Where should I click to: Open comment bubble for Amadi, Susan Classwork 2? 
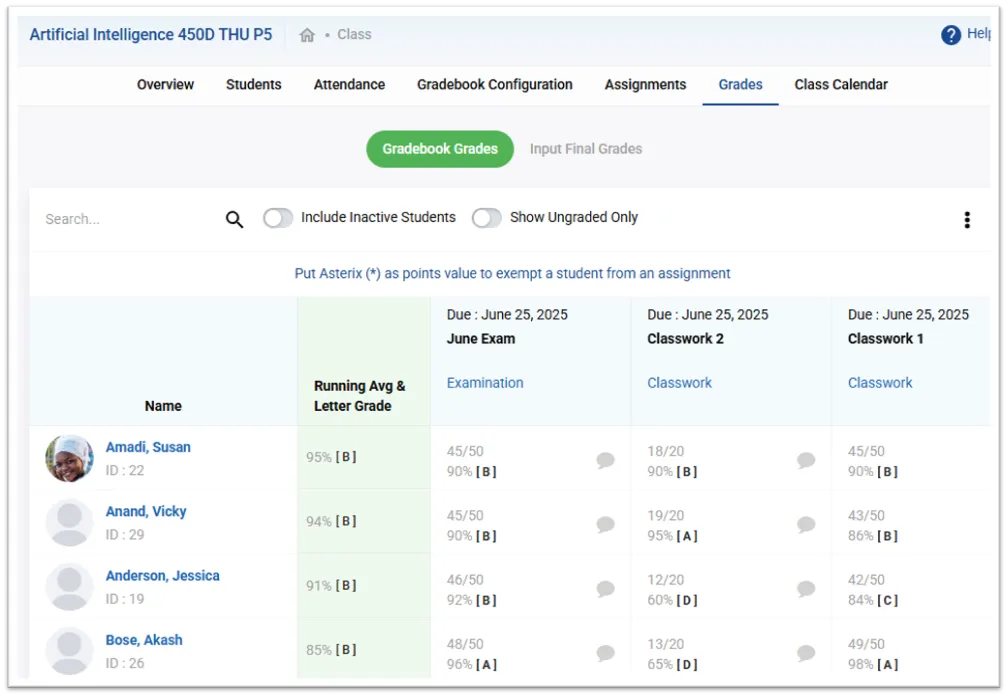click(806, 460)
